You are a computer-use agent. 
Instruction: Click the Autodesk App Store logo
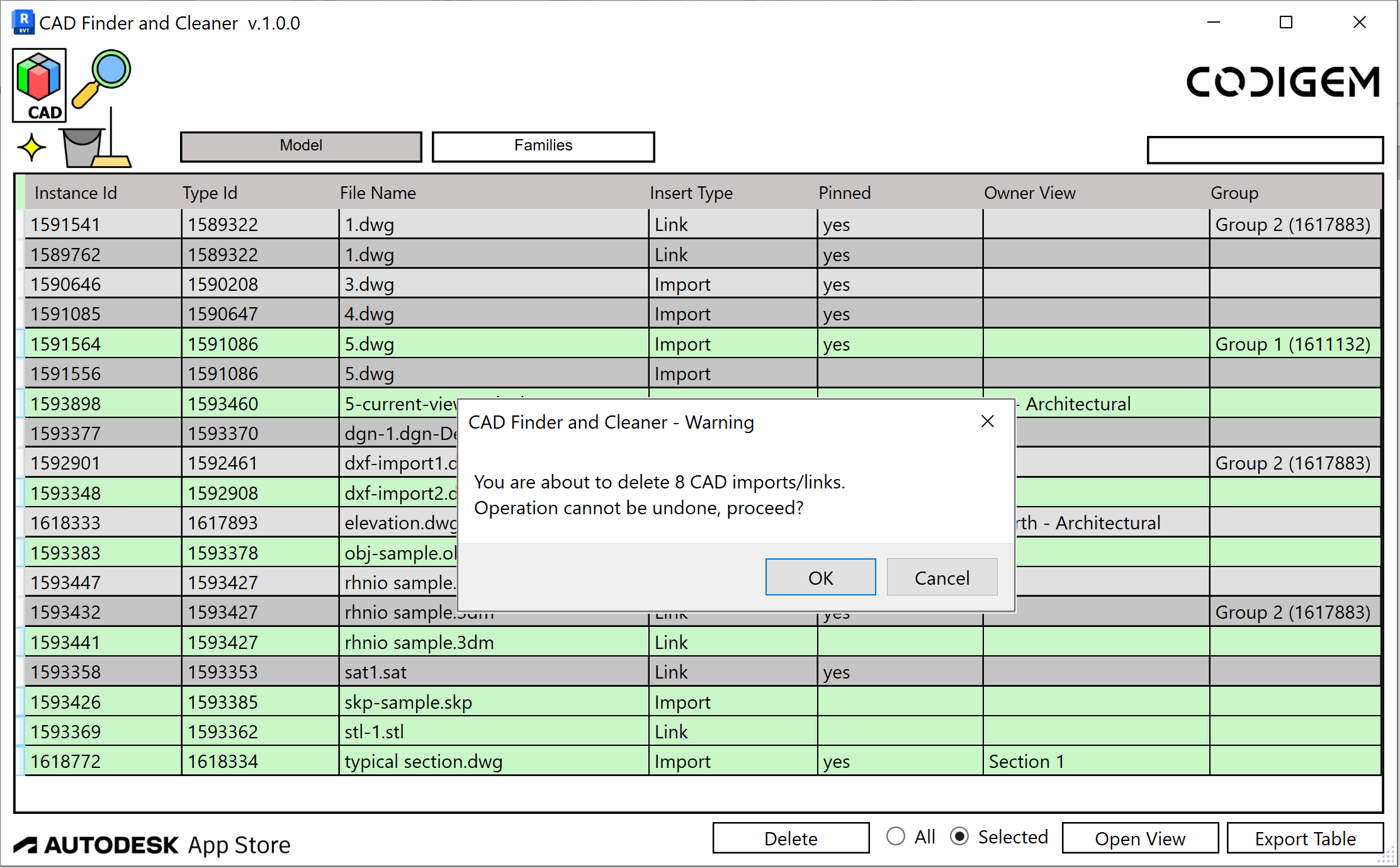pos(152,844)
